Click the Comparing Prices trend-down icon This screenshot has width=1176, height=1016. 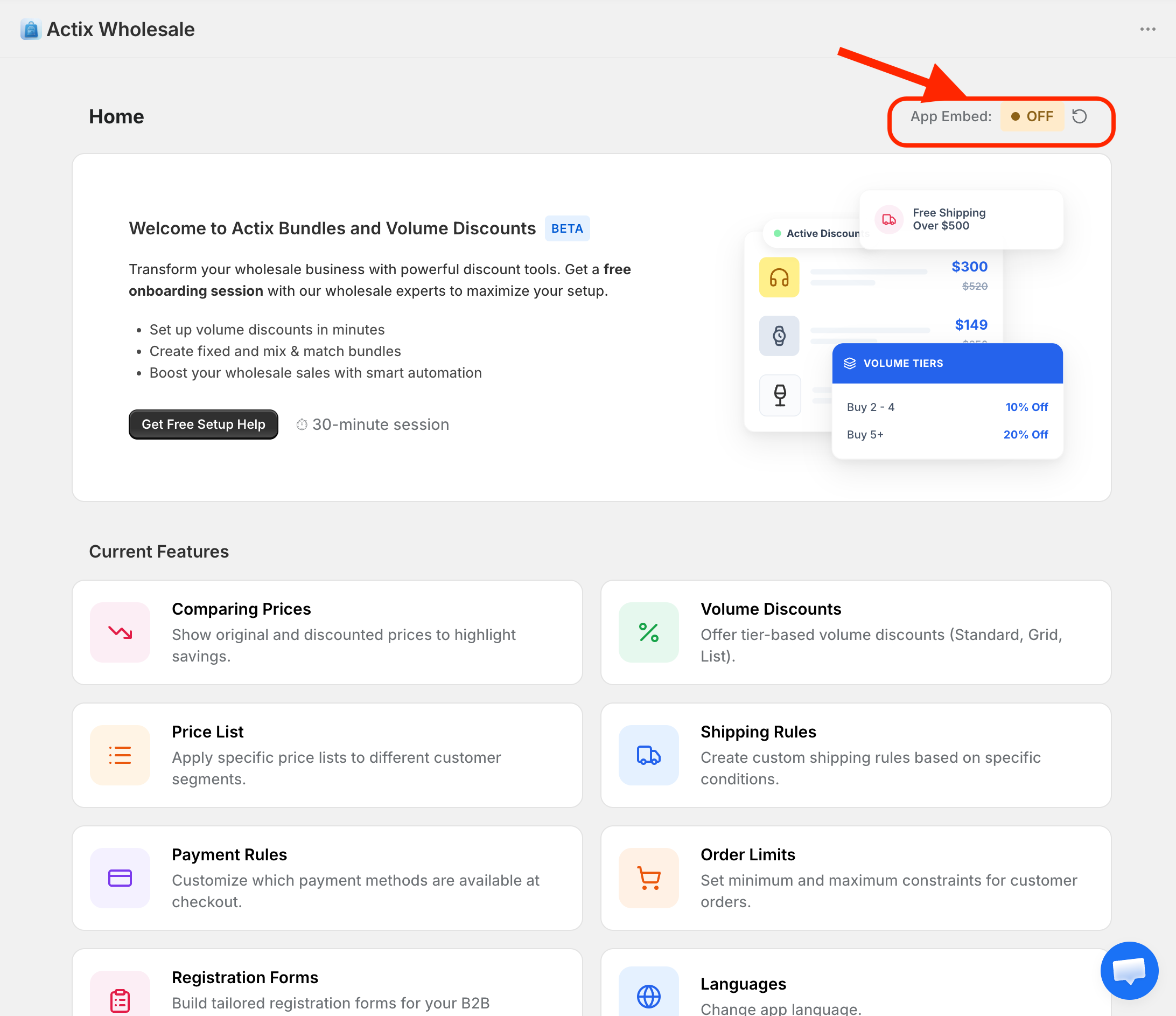[120, 632]
